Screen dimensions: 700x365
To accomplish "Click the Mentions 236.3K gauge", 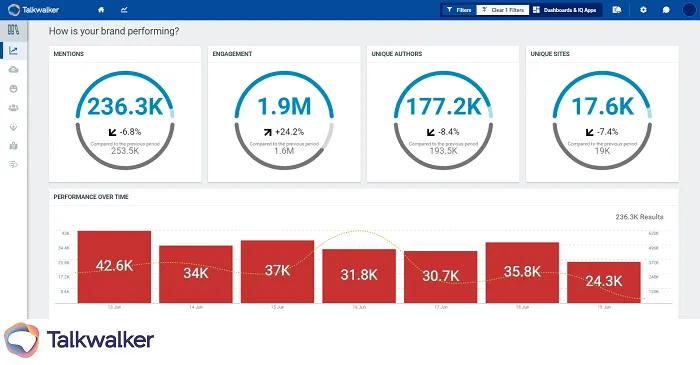I will (x=125, y=120).
